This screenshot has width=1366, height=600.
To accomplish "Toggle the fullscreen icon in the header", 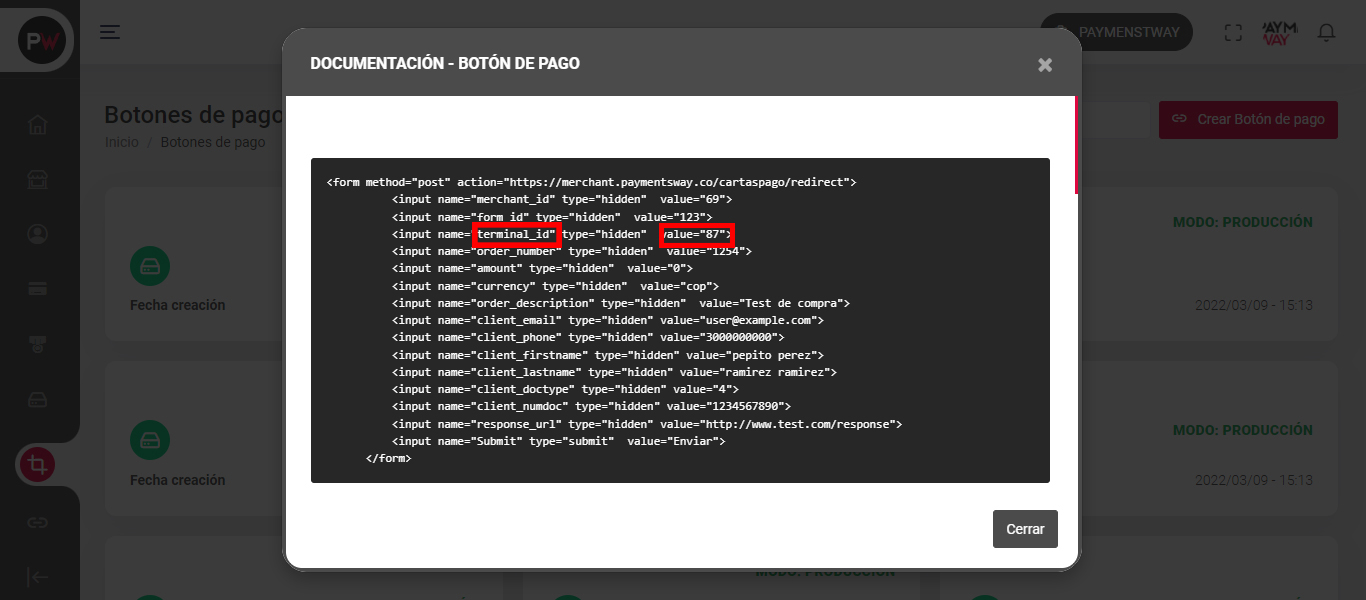I will 1233,32.
